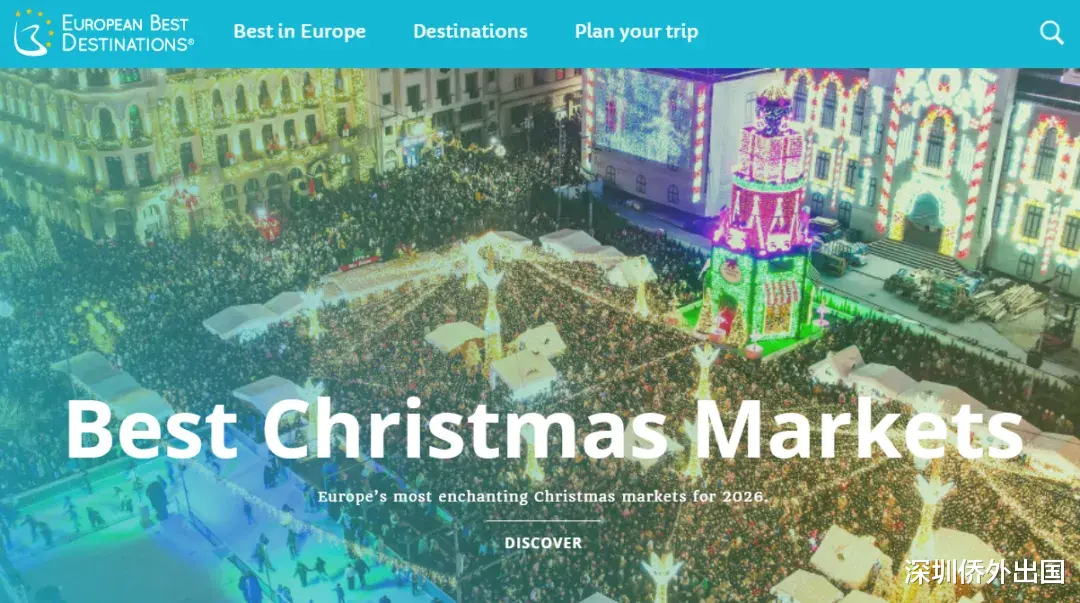Click the divider line above DISCOVER
The width and height of the screenshot is (1080, 603).
[543, 520]
